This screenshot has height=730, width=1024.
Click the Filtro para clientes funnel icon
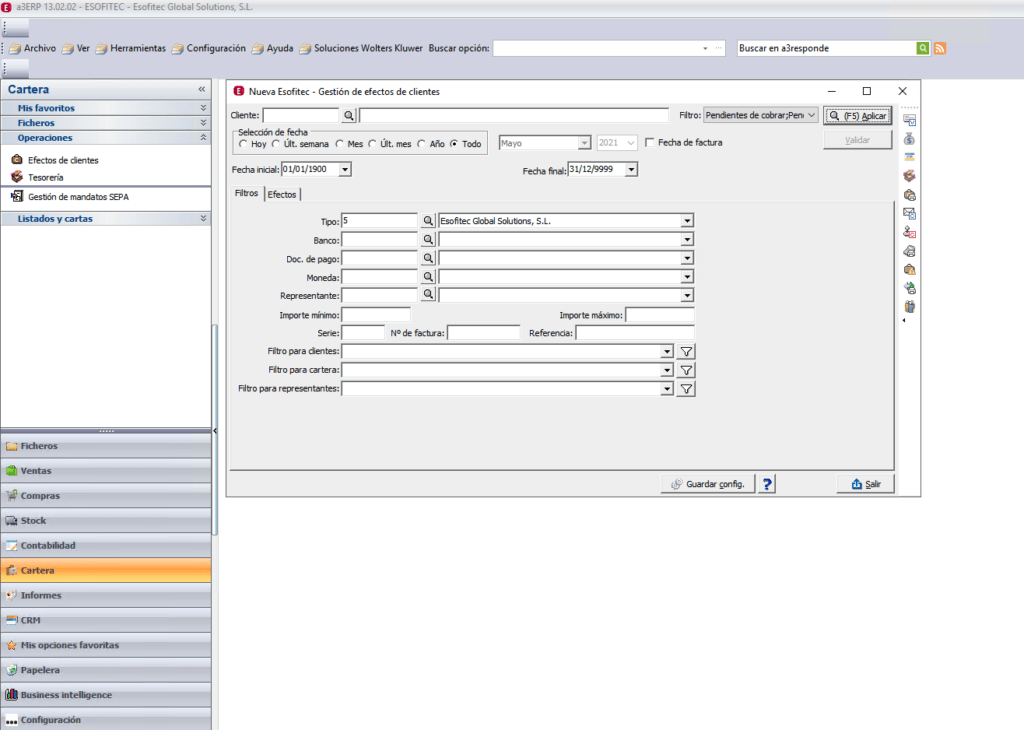pyautogui.click(x=686, y=351)
